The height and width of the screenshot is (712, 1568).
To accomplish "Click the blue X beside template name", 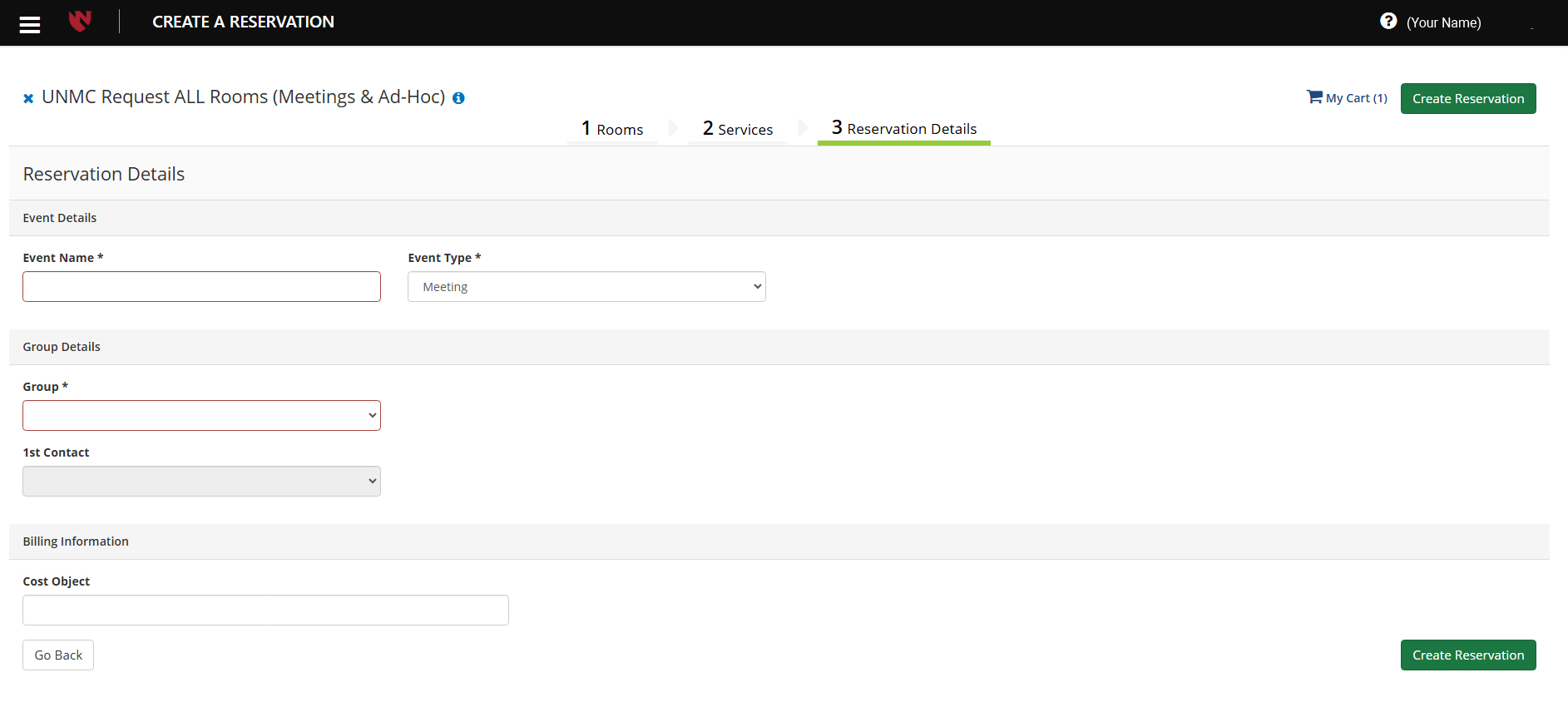I will [x=28, y=99].
